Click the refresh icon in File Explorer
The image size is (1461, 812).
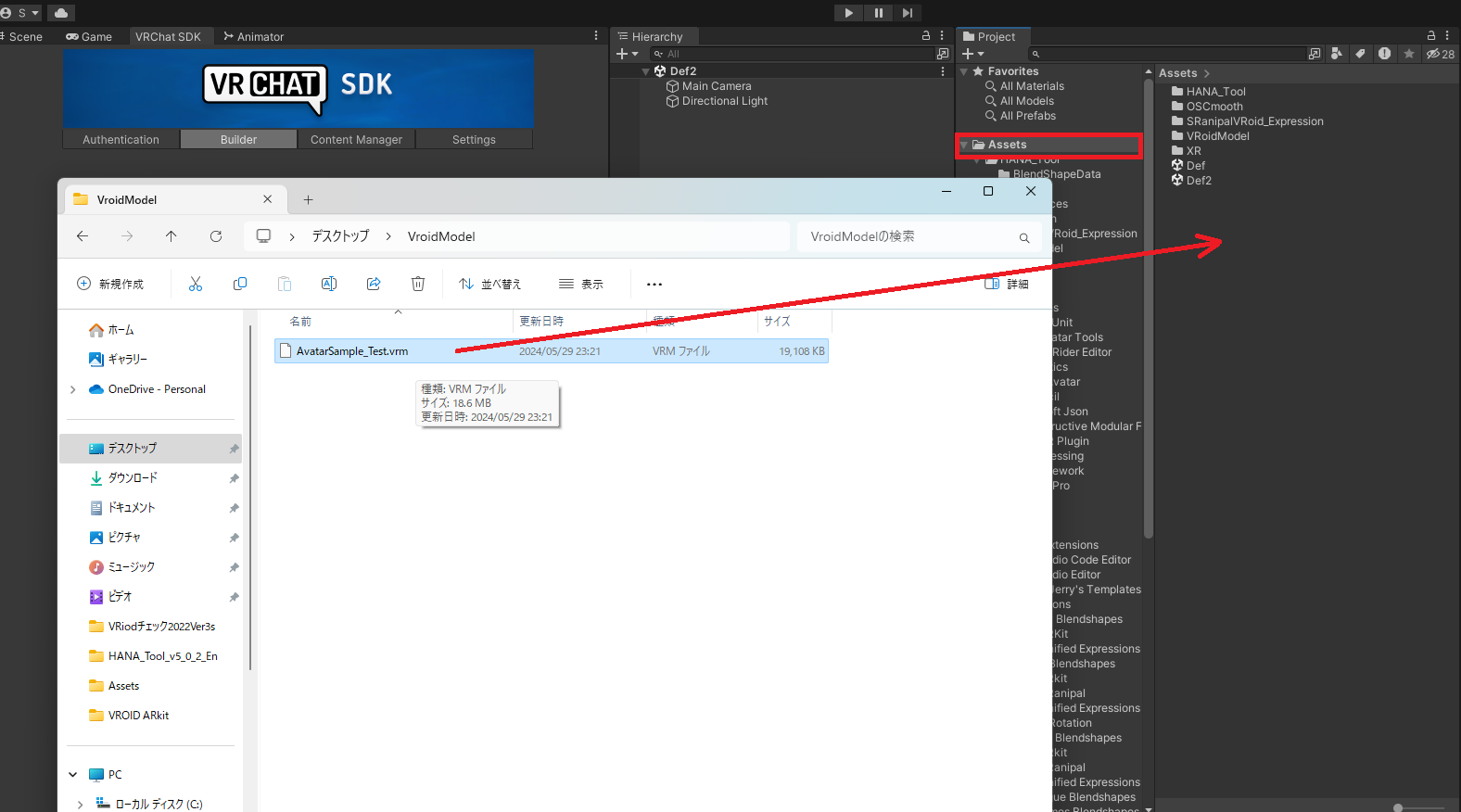[216, 236]
